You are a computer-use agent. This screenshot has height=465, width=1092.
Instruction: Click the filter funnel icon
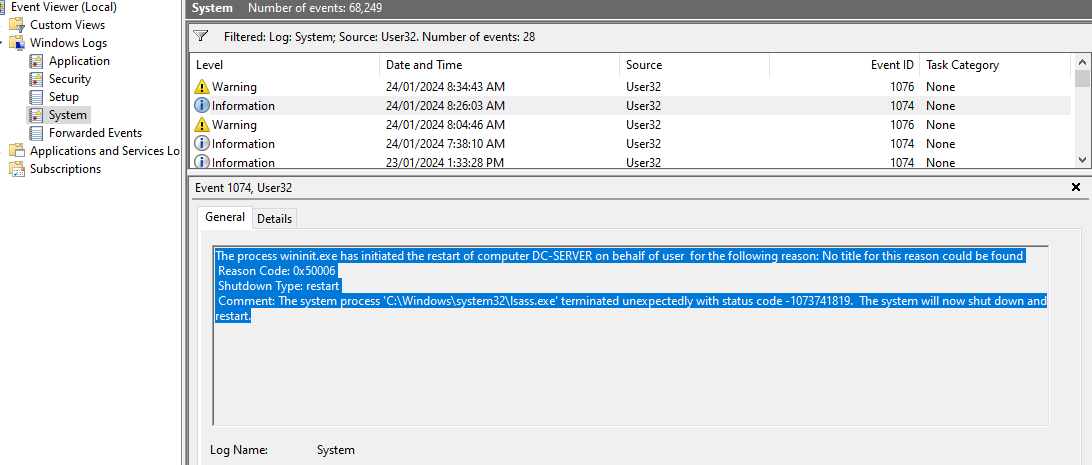[201, 36]
